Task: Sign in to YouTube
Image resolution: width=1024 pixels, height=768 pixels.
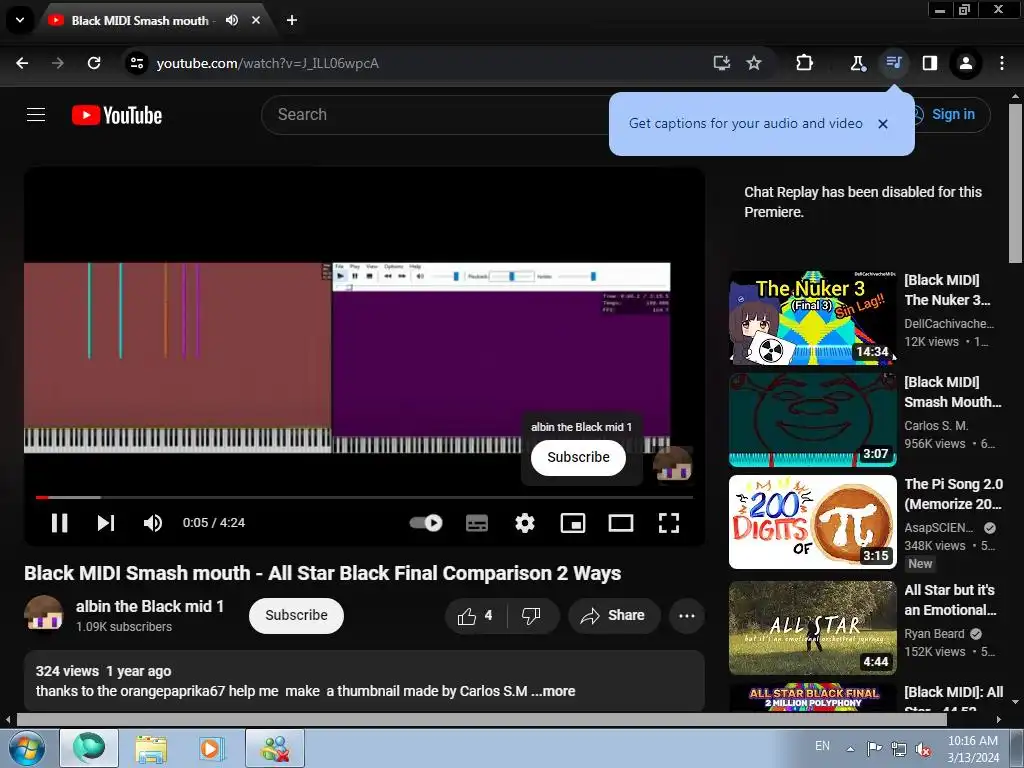Action: point(952,114)
